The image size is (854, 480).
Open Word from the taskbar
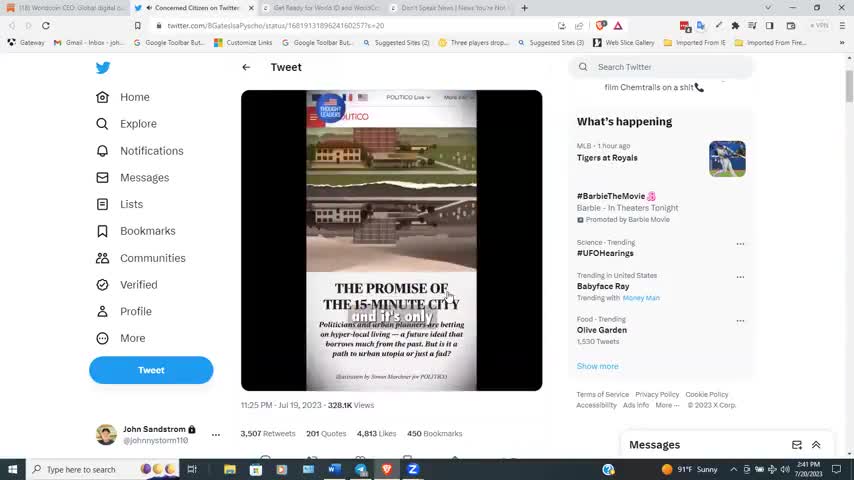click(334, 469)
